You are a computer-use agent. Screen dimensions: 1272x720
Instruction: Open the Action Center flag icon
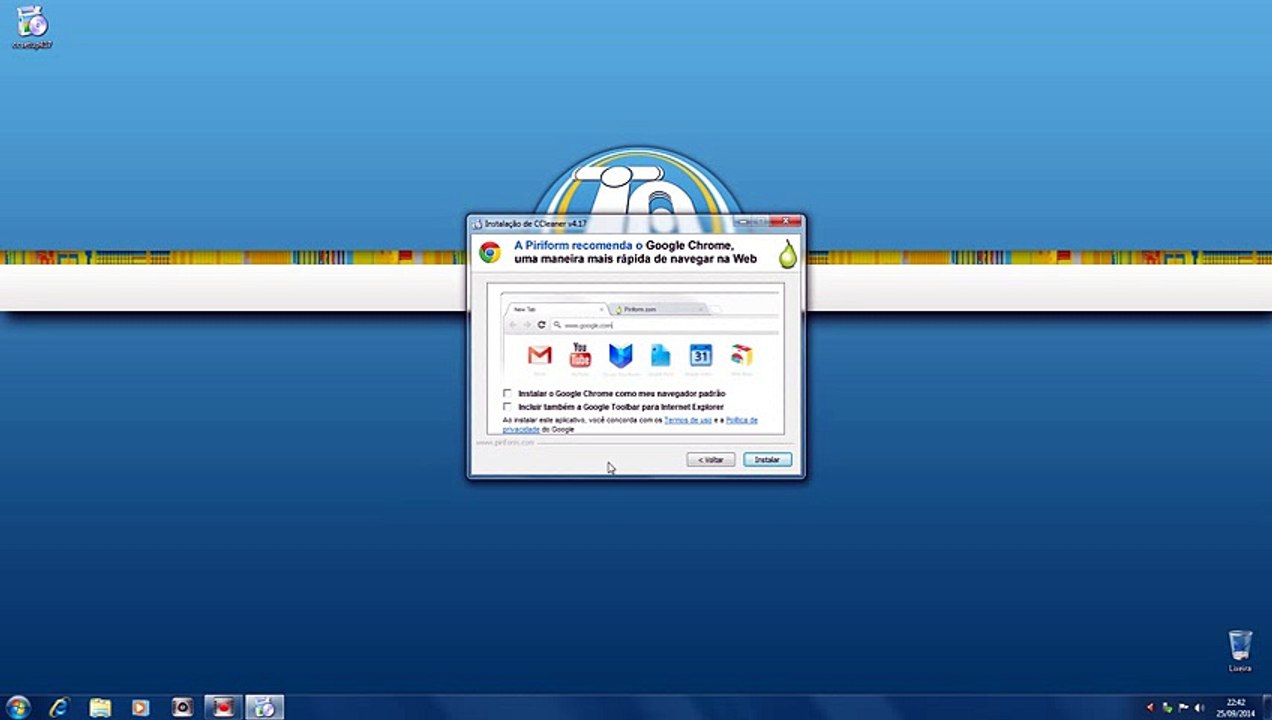click(1182, 708)
